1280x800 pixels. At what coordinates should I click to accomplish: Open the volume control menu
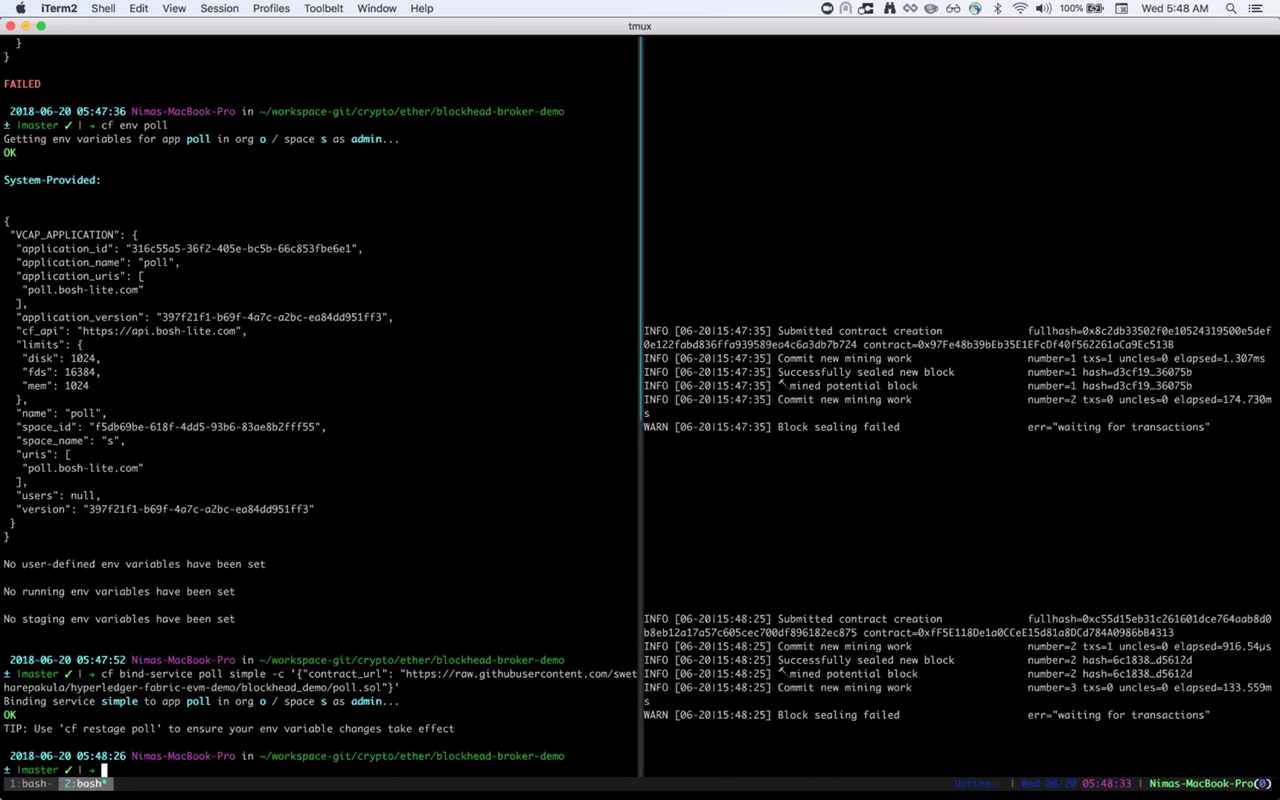point(1043,8)
